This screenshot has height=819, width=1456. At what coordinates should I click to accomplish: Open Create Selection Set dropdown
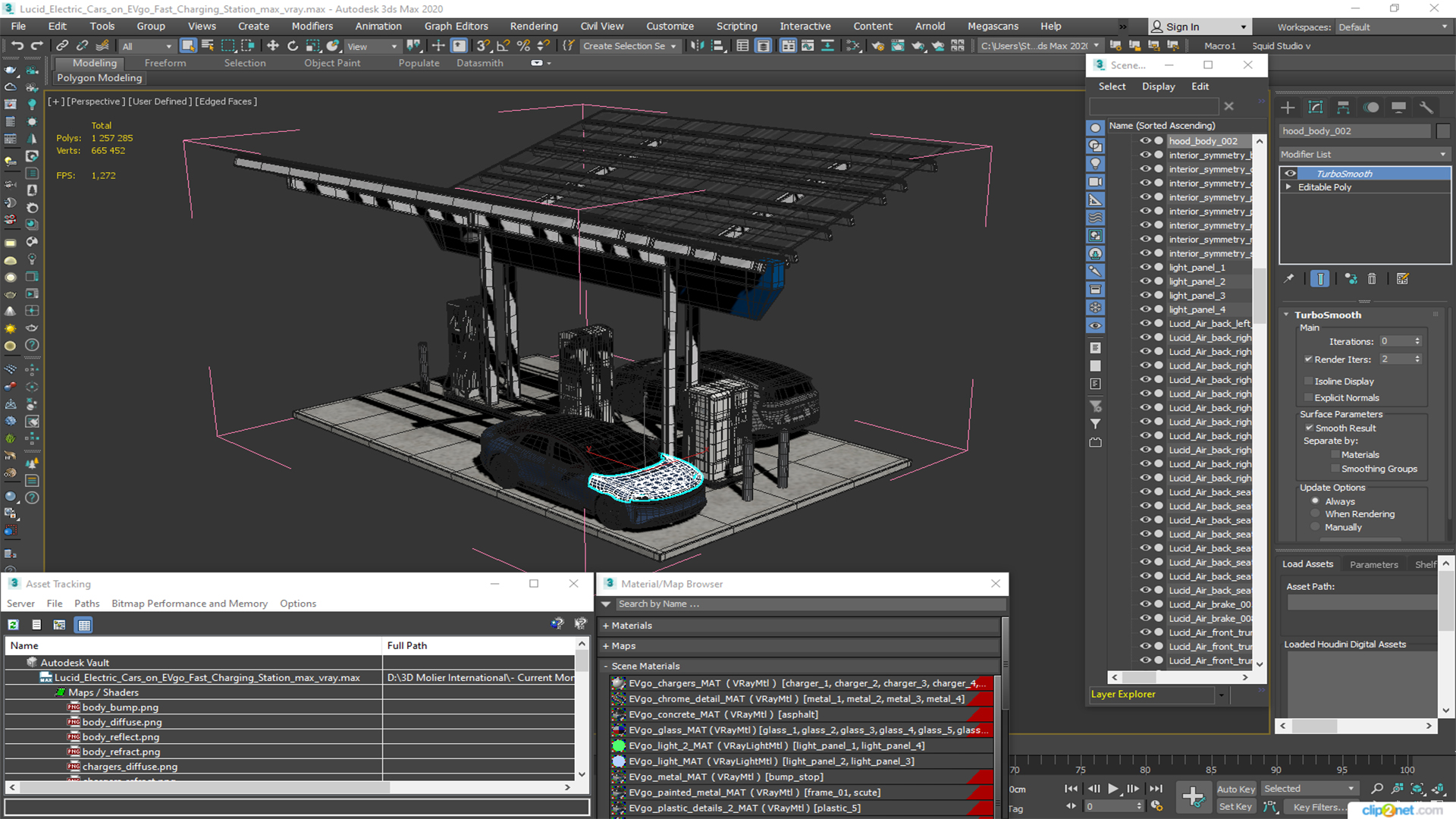(629, 46)
